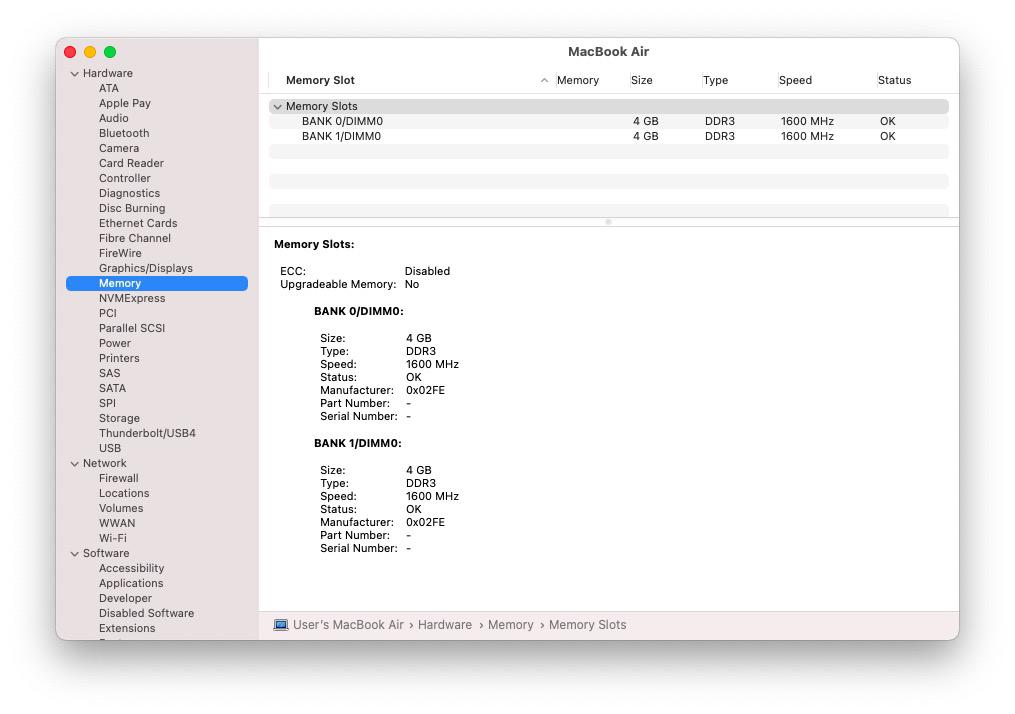Select Controller in the sidebar
The image size is (1015, 714).
coord(125,178)
